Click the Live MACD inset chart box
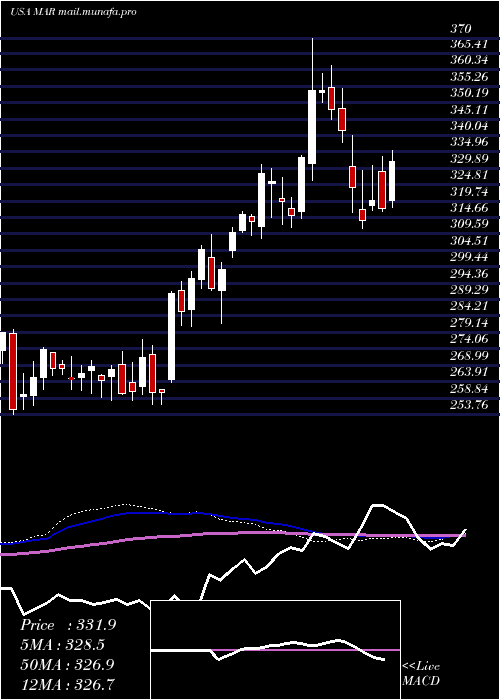 (275, 650)
